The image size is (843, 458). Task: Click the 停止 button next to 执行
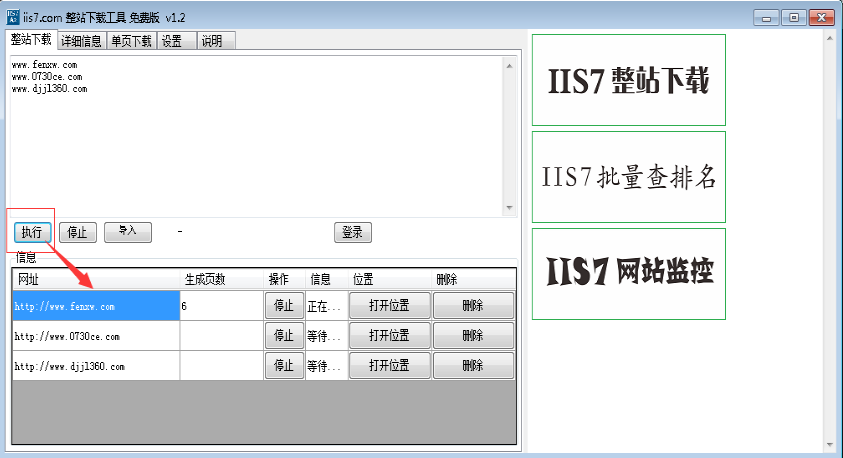[77, 232]
